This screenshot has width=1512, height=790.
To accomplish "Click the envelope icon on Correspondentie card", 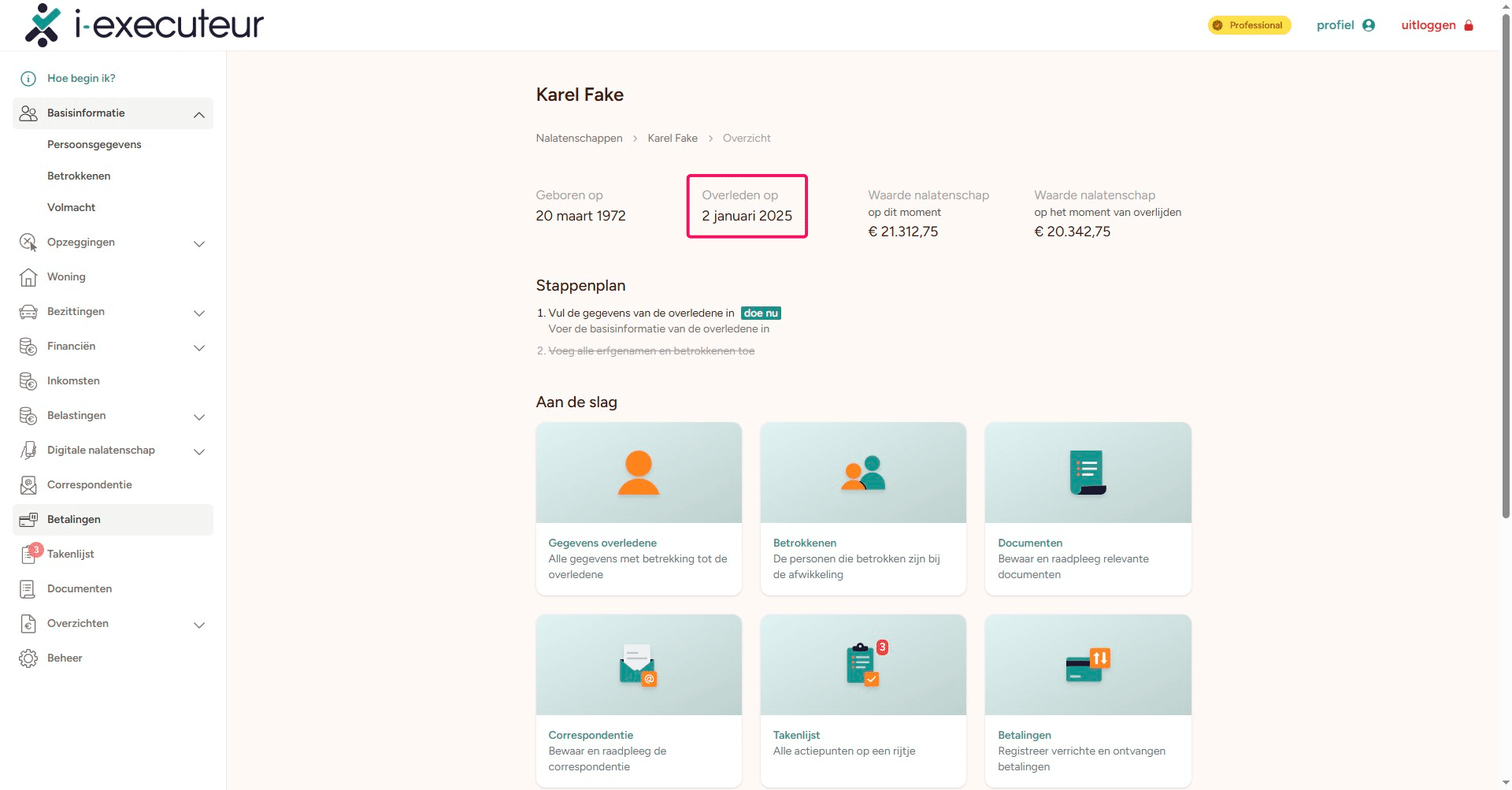I will pos(638,666).
